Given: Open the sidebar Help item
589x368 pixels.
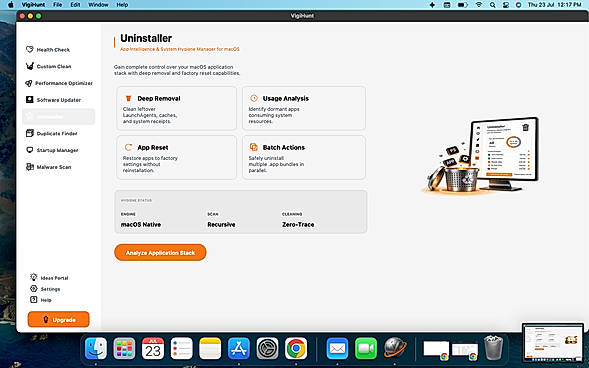Looking at the screenshot, I should 41,300.
